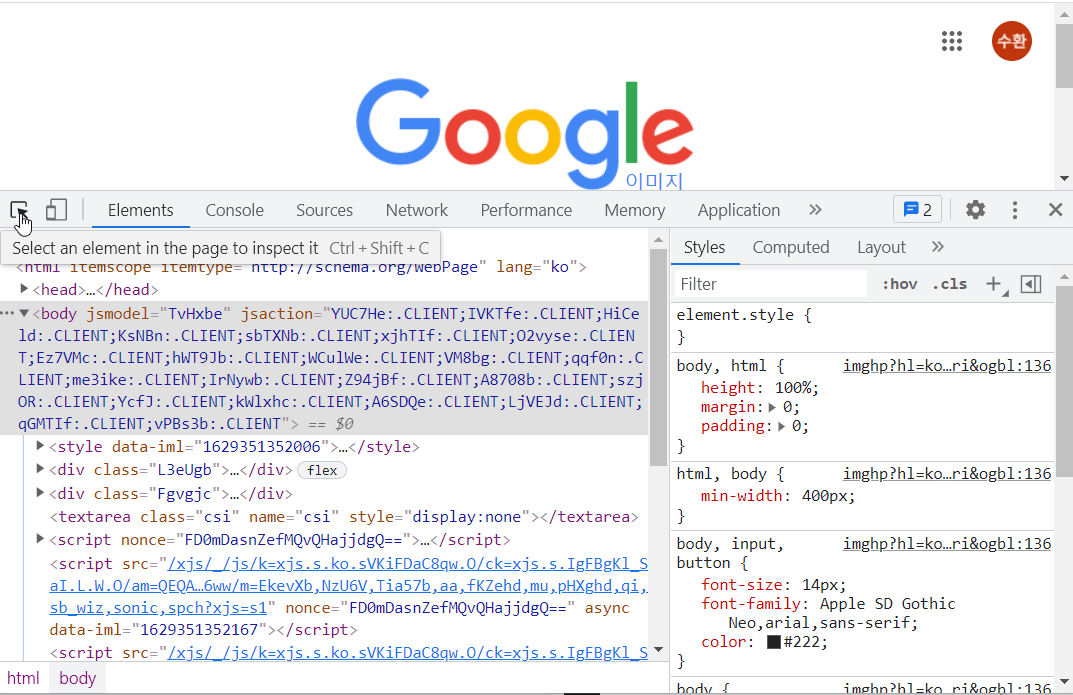Viewport: 1073px width, 695px height.
Task: Switch to the Elements tab
Action: [140, 210]
